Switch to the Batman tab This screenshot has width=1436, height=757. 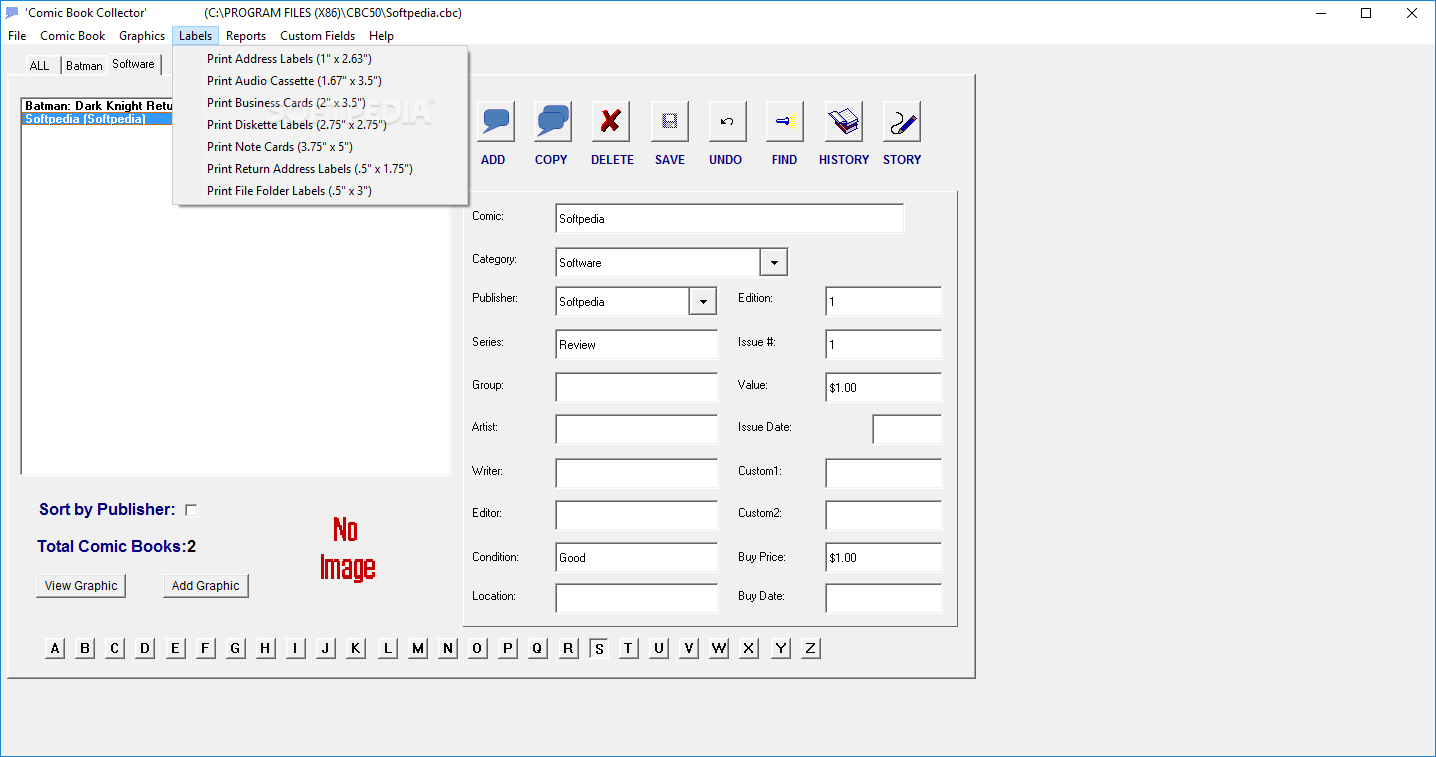pyautogui.click(x=84, y=66)
